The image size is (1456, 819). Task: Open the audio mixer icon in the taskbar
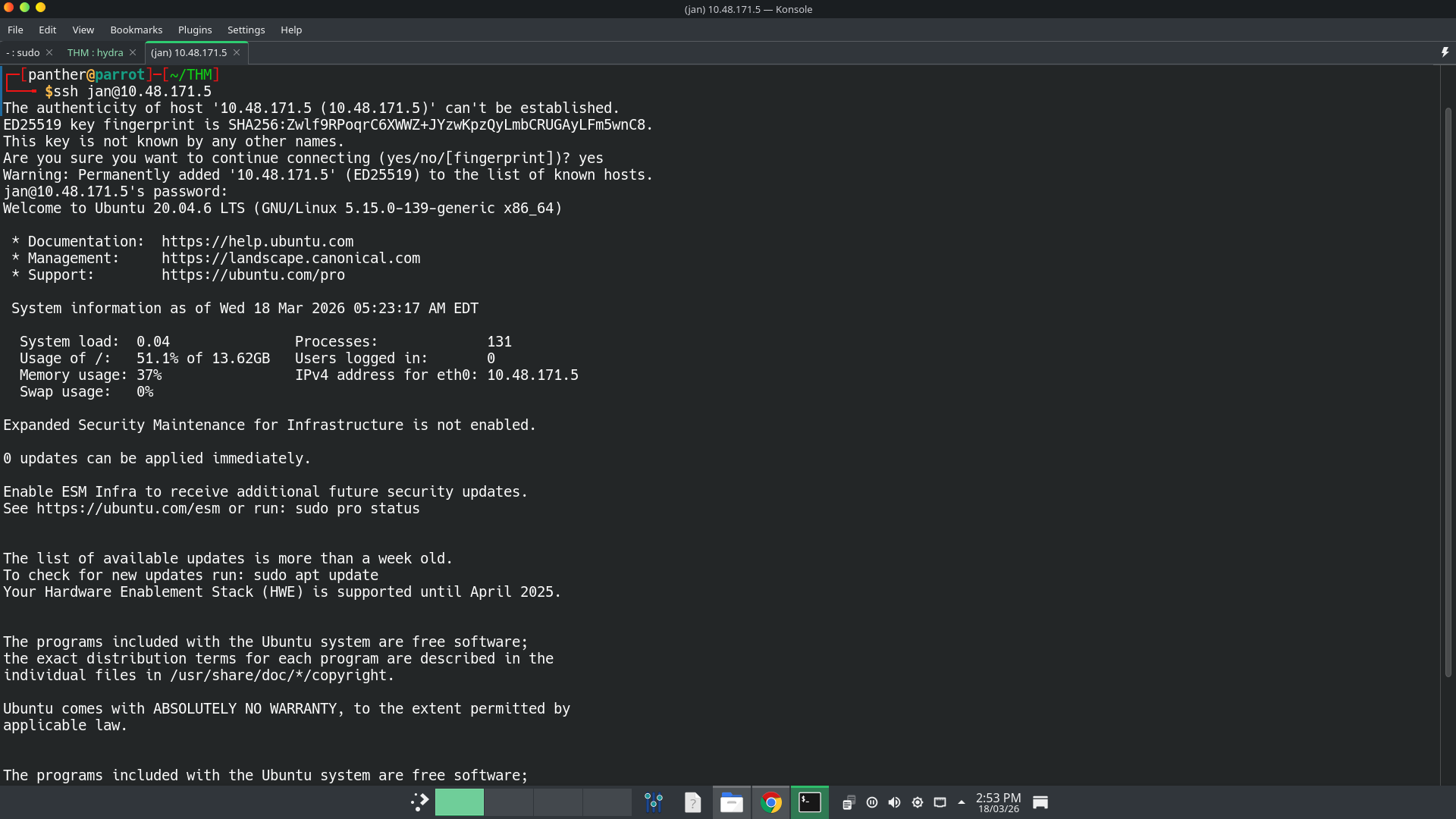point(654,802)
